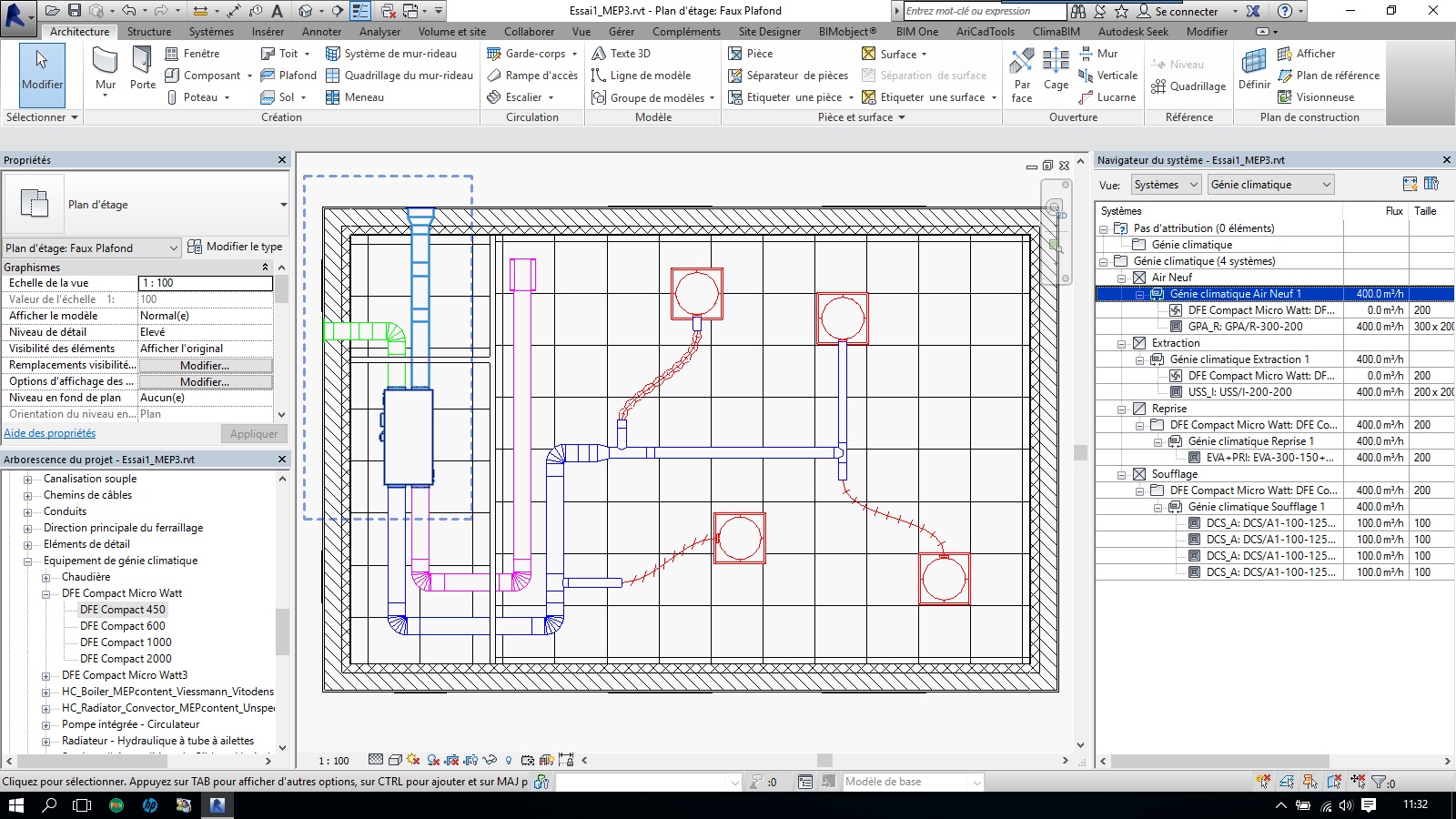
Task: Click the Cage shaft opening tool
Action: click(1056, 71)
